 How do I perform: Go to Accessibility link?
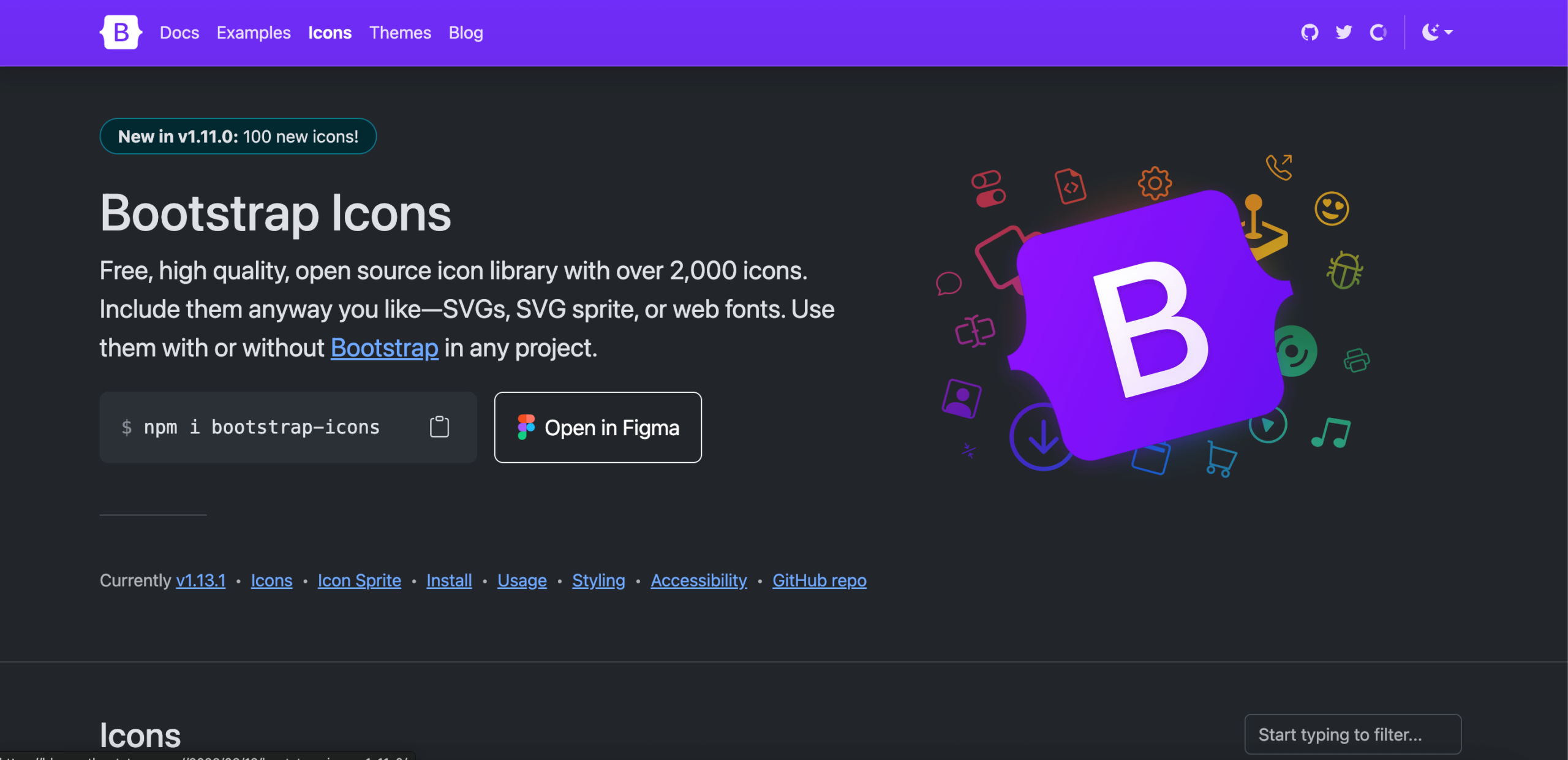[699, 580]
